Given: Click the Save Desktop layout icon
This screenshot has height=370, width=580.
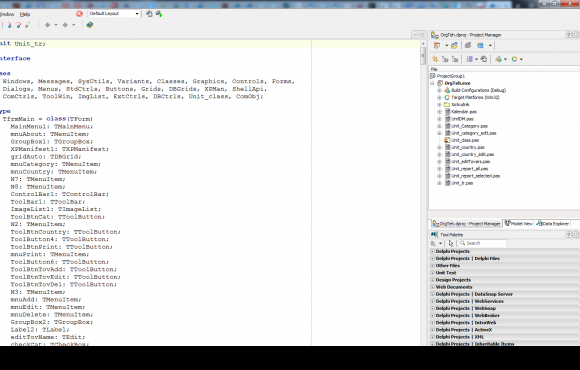Looking at the screenshot, I should pyautogui.click(x=149, y=14).
